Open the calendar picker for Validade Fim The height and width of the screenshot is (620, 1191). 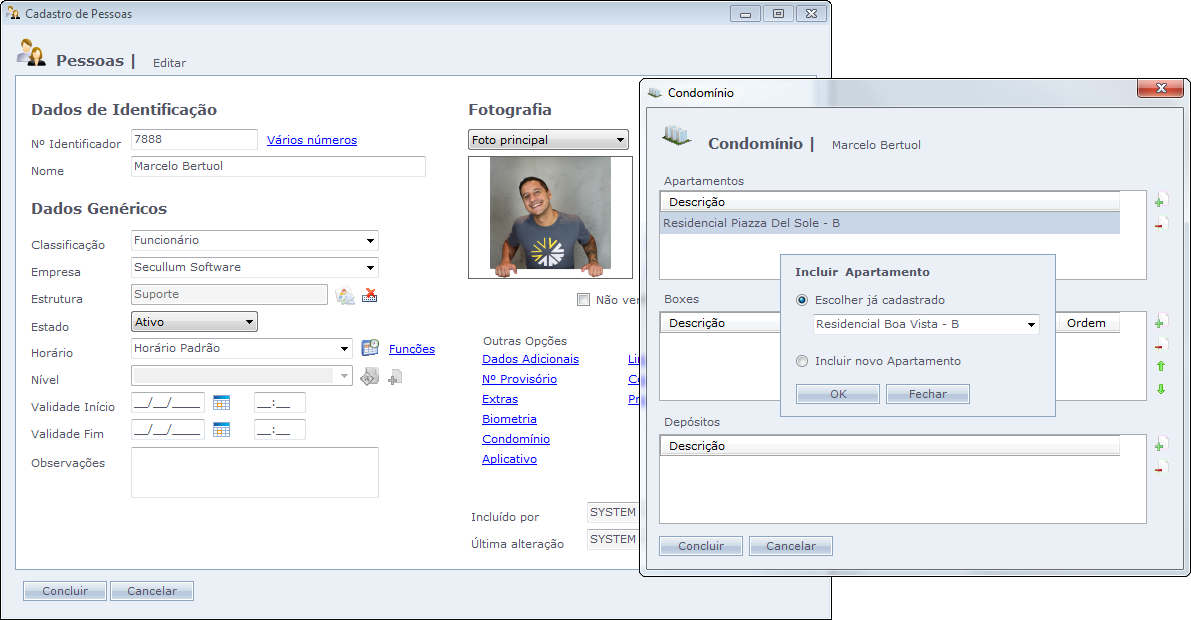pyautogui.click(x=221, y=430)
